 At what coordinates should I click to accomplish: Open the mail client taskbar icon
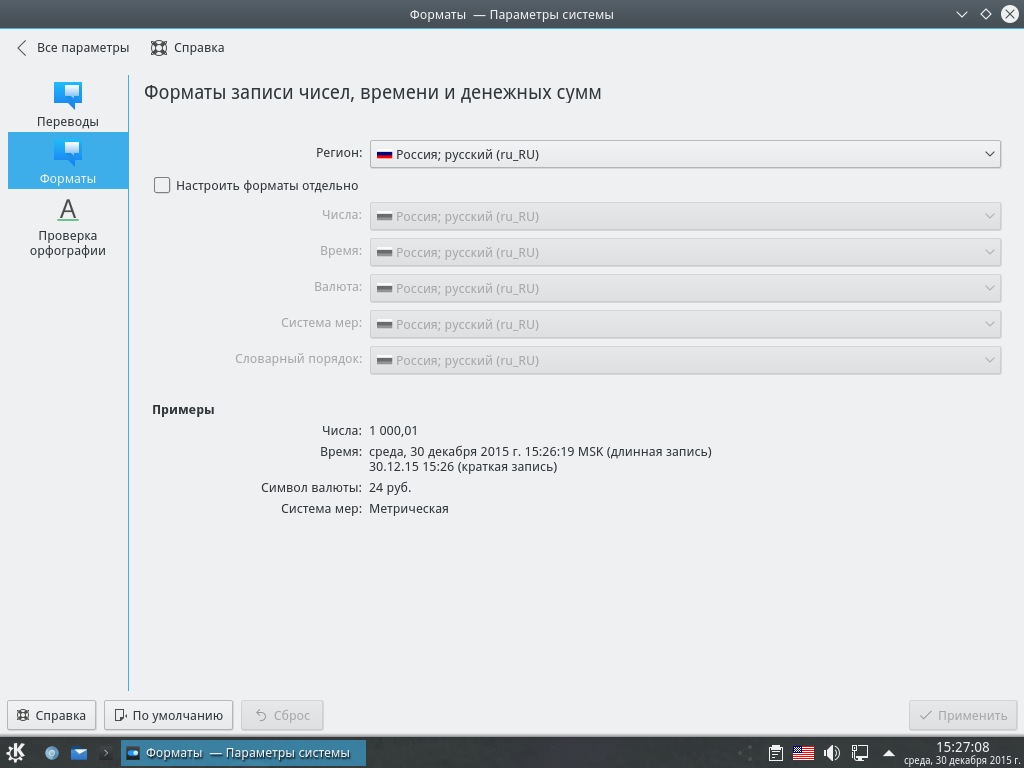79,753
